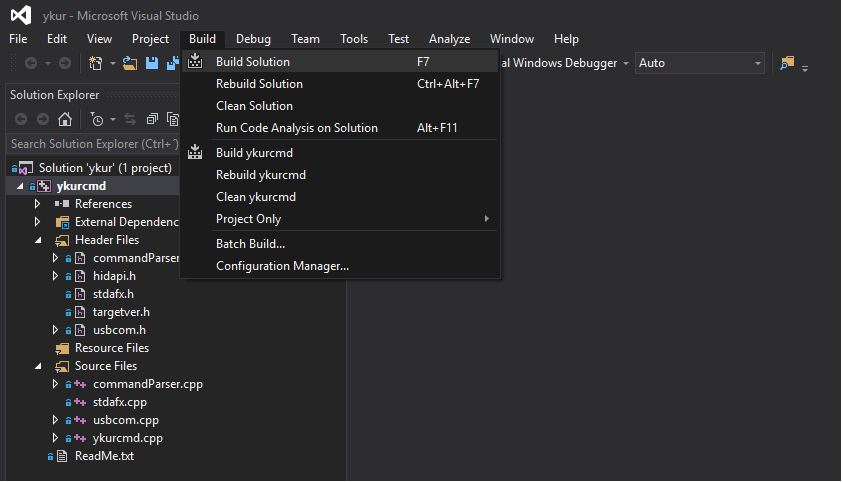Click the Visual Studio logo icon
Image resolution: width=843 pixels, height=482 pixels.
click(x=21, y=16)
